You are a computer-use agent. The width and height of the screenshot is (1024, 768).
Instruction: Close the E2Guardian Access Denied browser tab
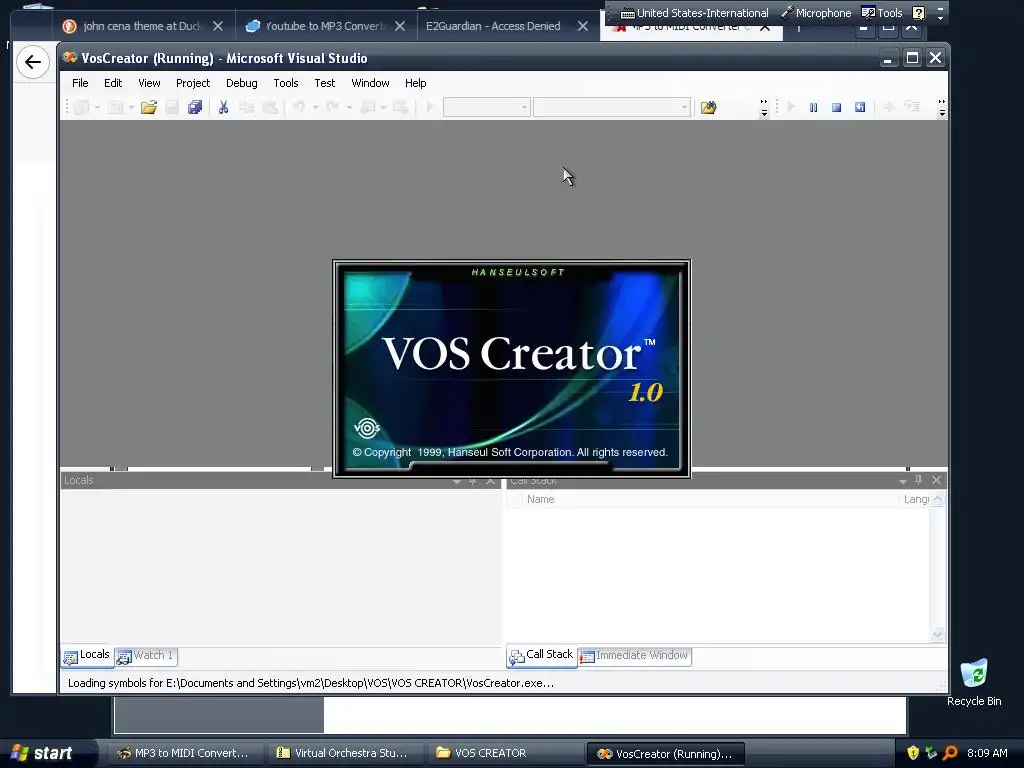583,26
